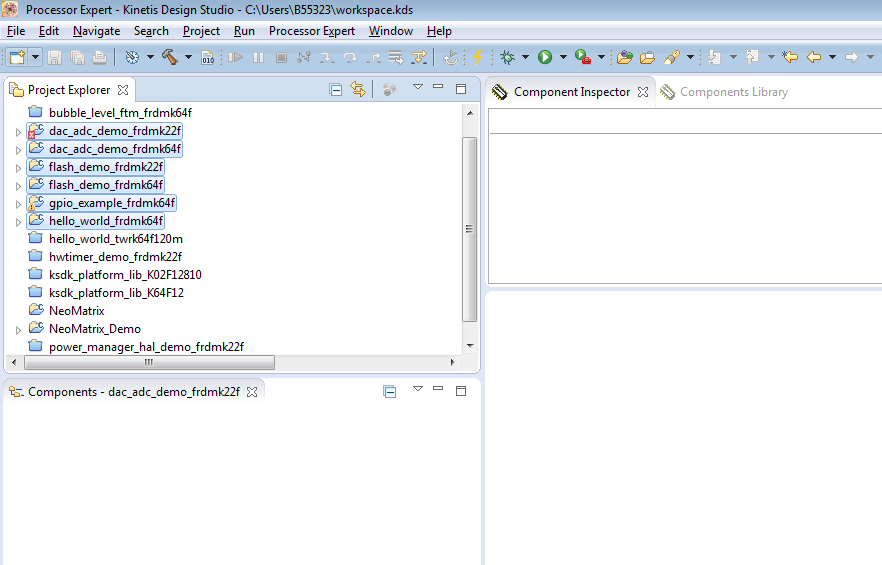
Task: Open the Run button dropdown arrow
Action: [563, 57]
